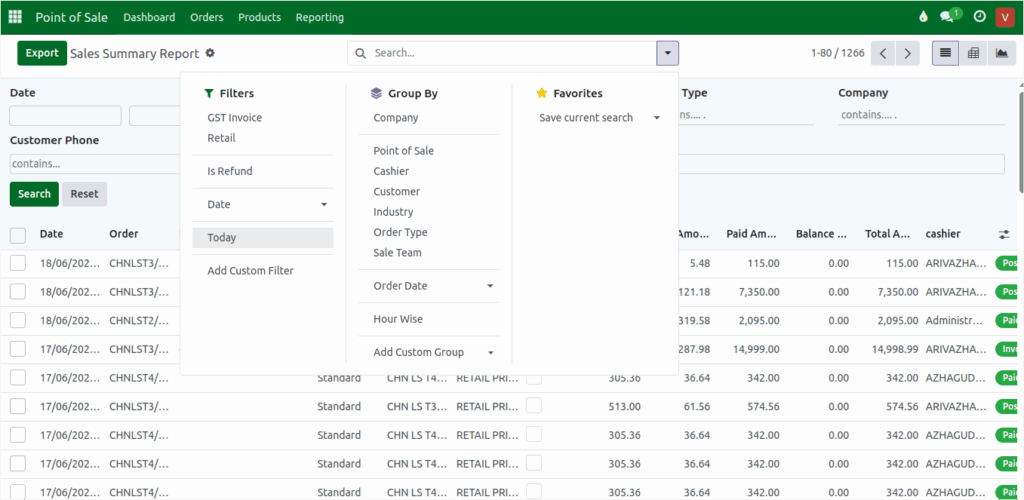
Task: Click the magnifier search icon
Action: tap(360, 54)
